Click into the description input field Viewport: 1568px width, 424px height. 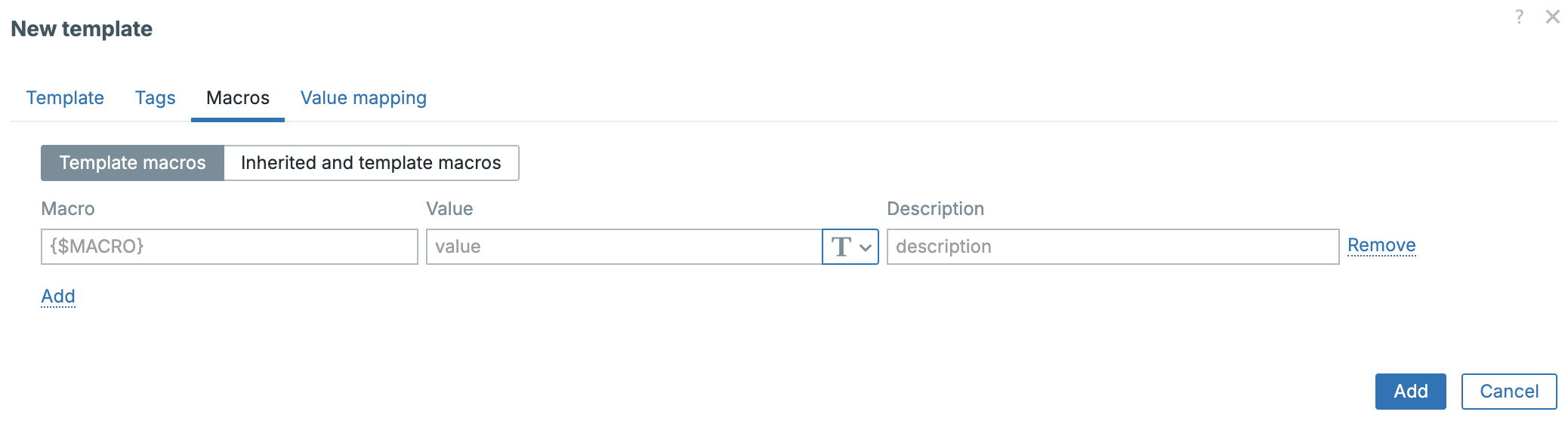[x=1112, y=247]
